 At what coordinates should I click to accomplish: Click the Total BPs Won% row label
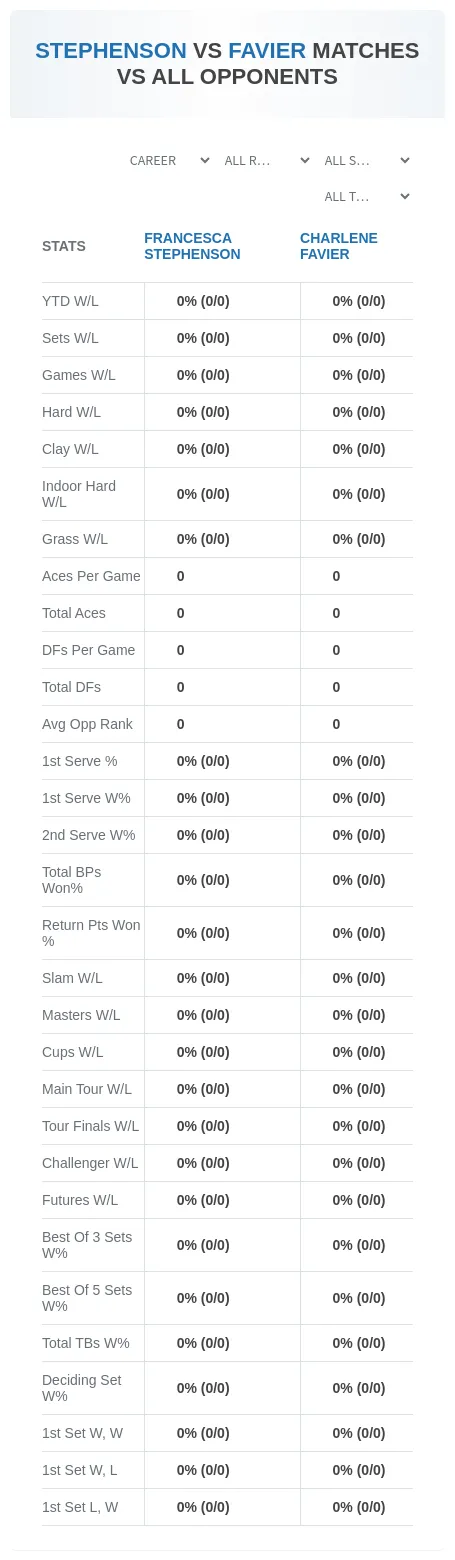[72, 880]
